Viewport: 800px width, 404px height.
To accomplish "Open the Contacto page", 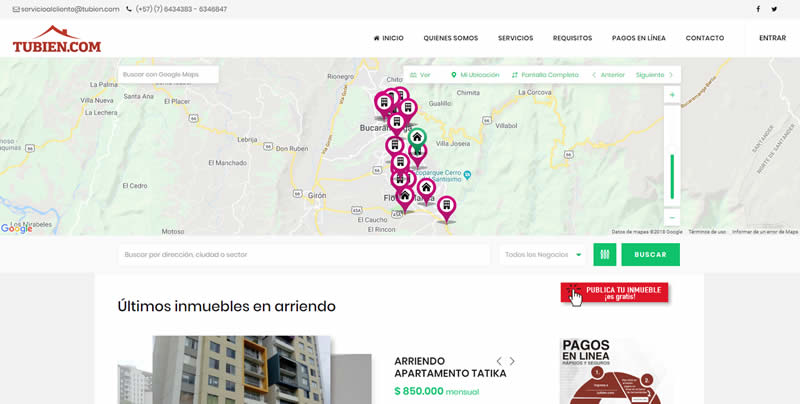I will pos(705,38).
